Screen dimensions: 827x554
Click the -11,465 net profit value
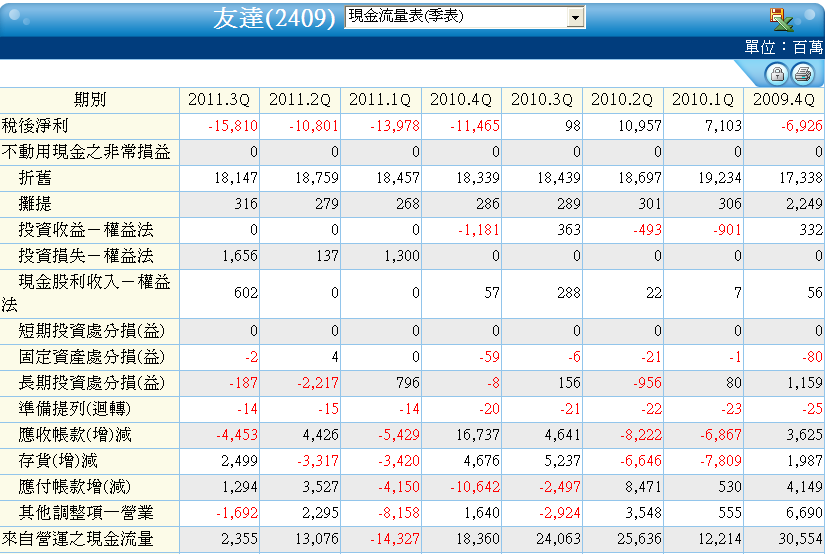475,126
